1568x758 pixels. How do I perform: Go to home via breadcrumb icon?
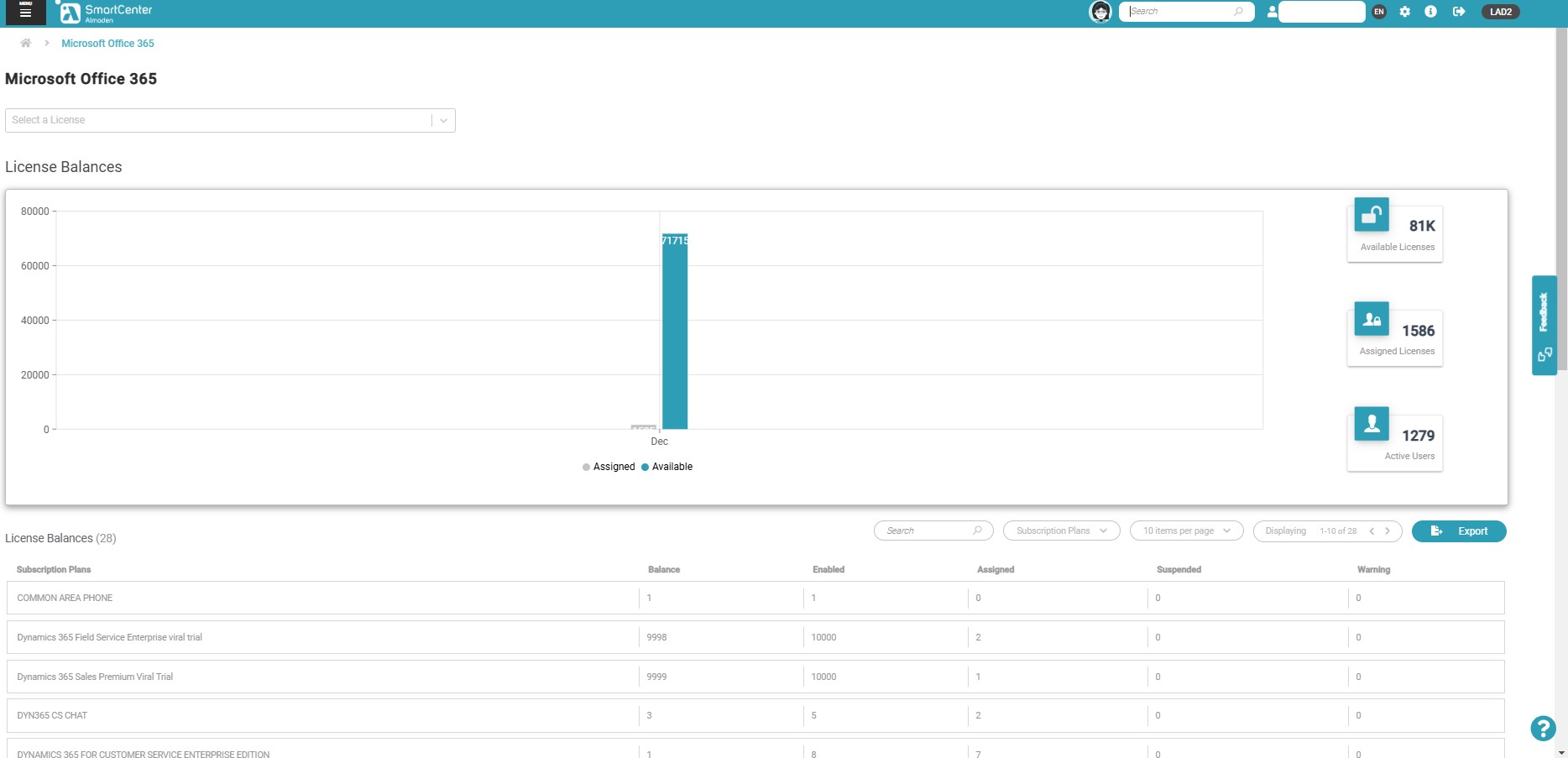(x=26, y=43)
